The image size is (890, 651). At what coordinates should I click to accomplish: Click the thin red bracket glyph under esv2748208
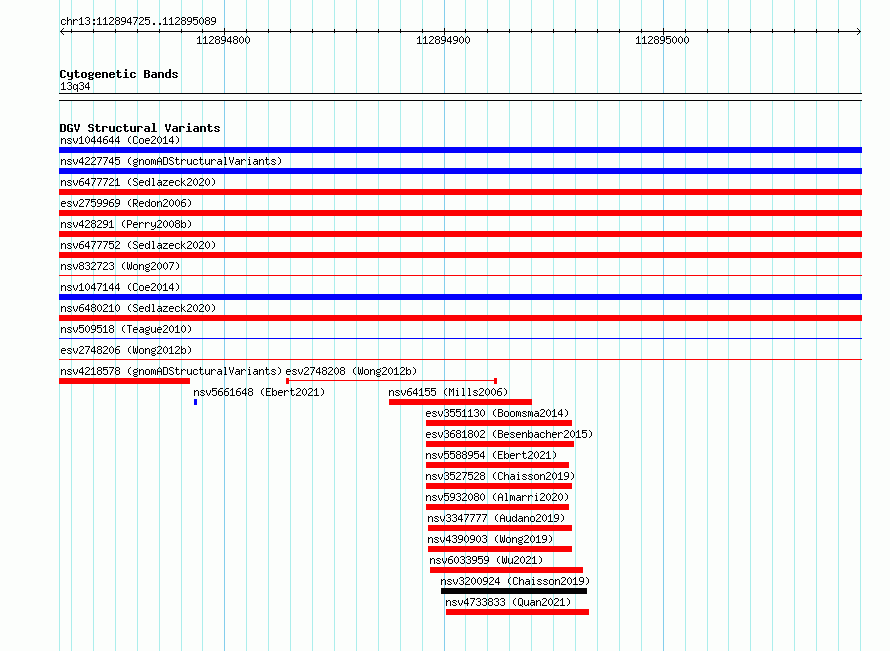[x=392, y=381]
